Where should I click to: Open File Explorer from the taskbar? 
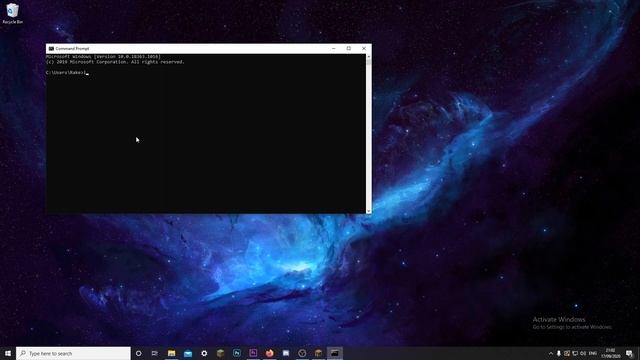coord(171,353)
